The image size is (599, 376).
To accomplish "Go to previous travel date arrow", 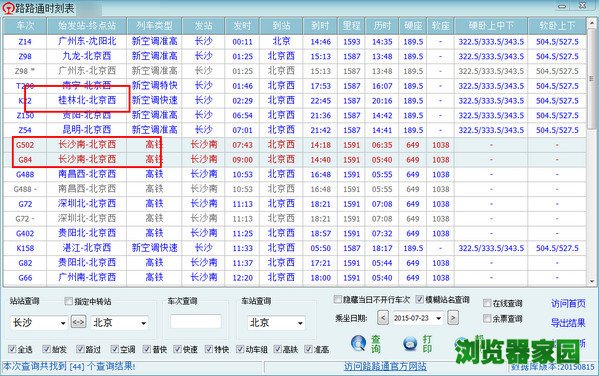I will [x=383, y=318].
